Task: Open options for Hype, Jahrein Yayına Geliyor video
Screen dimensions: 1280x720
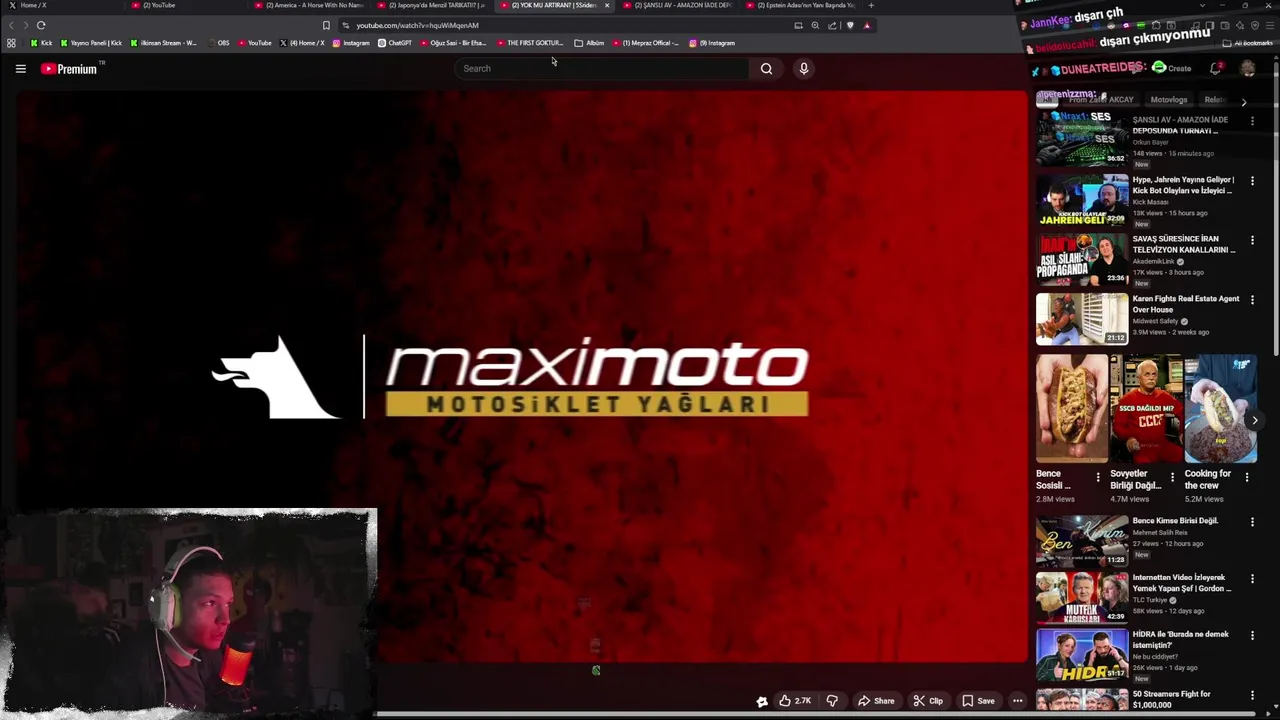Action: point(1252,181)
